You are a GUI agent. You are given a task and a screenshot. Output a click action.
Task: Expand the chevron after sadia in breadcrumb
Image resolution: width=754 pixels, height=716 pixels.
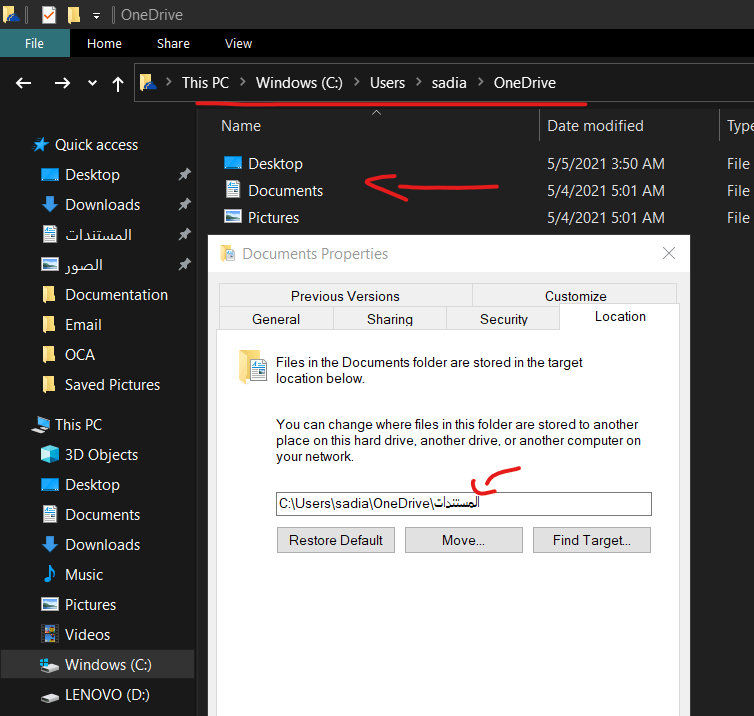[x=480, y=82]
